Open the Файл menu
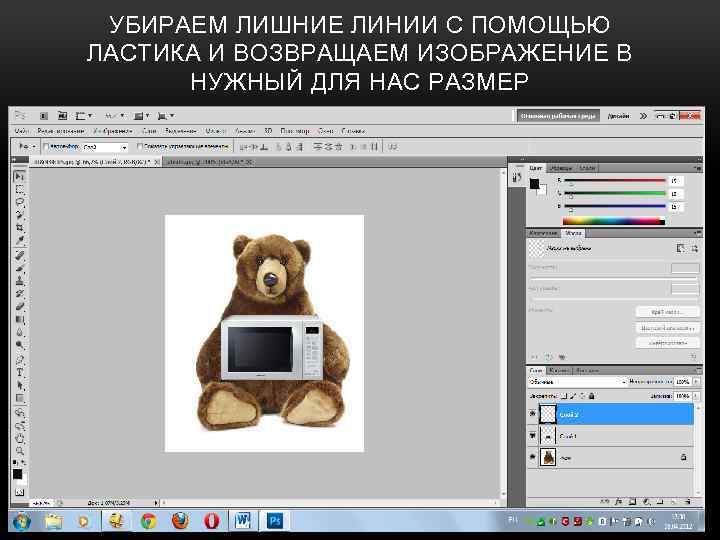The width and height of the screenshot is (720, 540). tap(21, 131)
